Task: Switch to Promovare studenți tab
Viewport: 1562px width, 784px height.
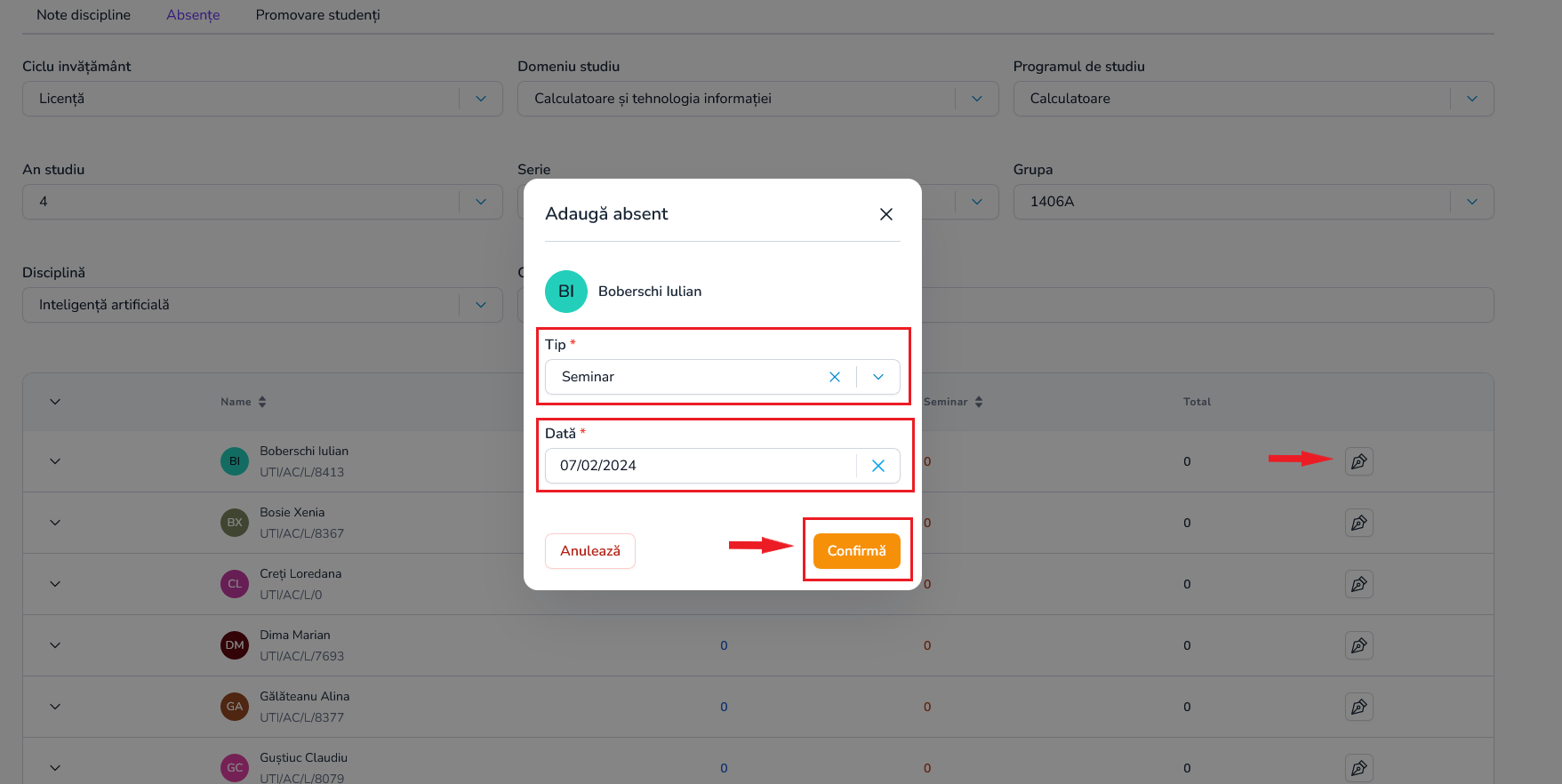Action: 317,15
